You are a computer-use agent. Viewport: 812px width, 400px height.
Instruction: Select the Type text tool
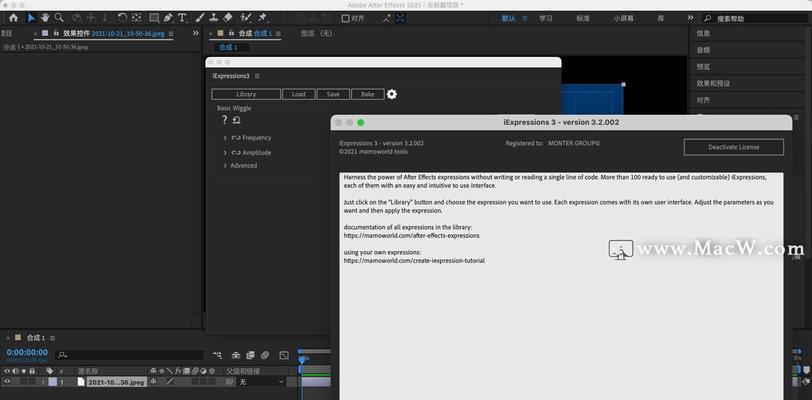pos(182,18)
